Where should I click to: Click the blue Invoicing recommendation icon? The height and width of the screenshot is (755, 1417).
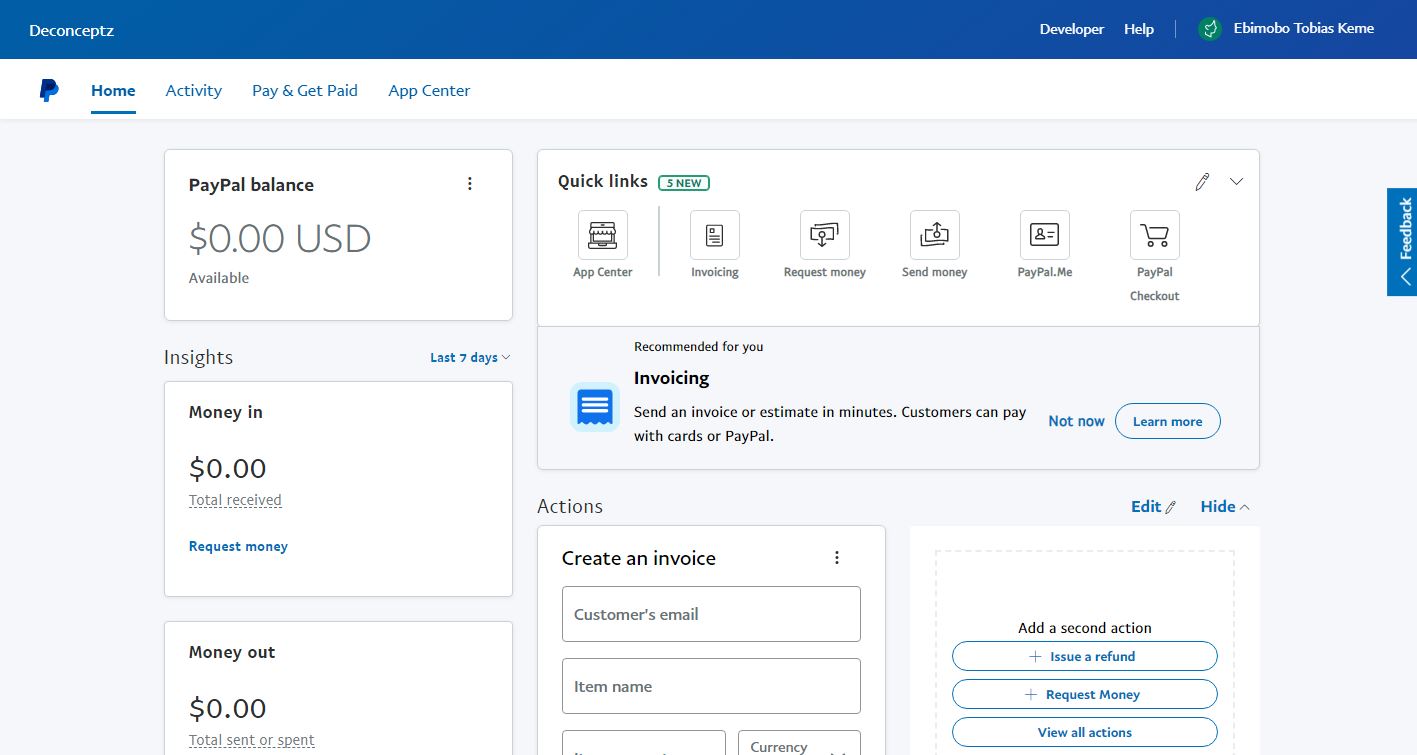pyautogui.click(x=595, y=407)
